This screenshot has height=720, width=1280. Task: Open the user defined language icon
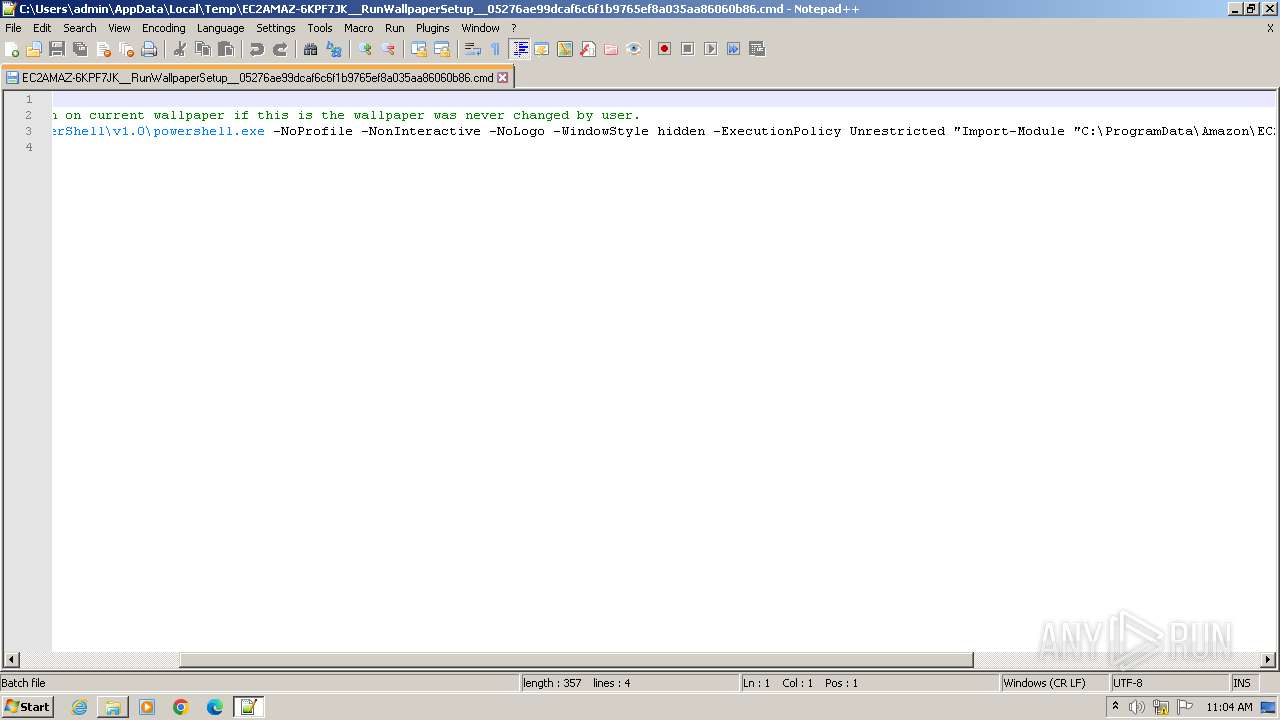[542, 49]
